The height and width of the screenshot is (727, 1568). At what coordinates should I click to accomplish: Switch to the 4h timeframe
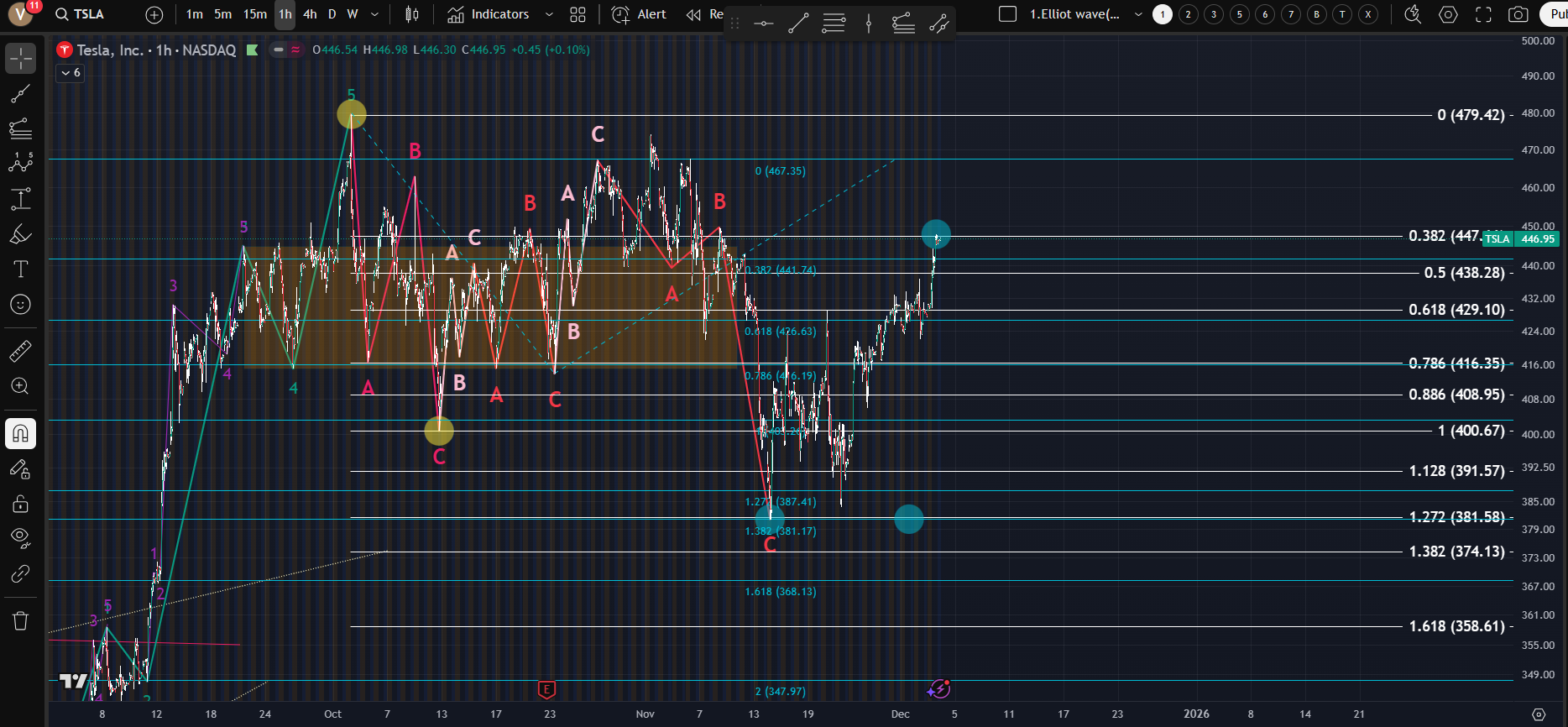tap(310, 14)
